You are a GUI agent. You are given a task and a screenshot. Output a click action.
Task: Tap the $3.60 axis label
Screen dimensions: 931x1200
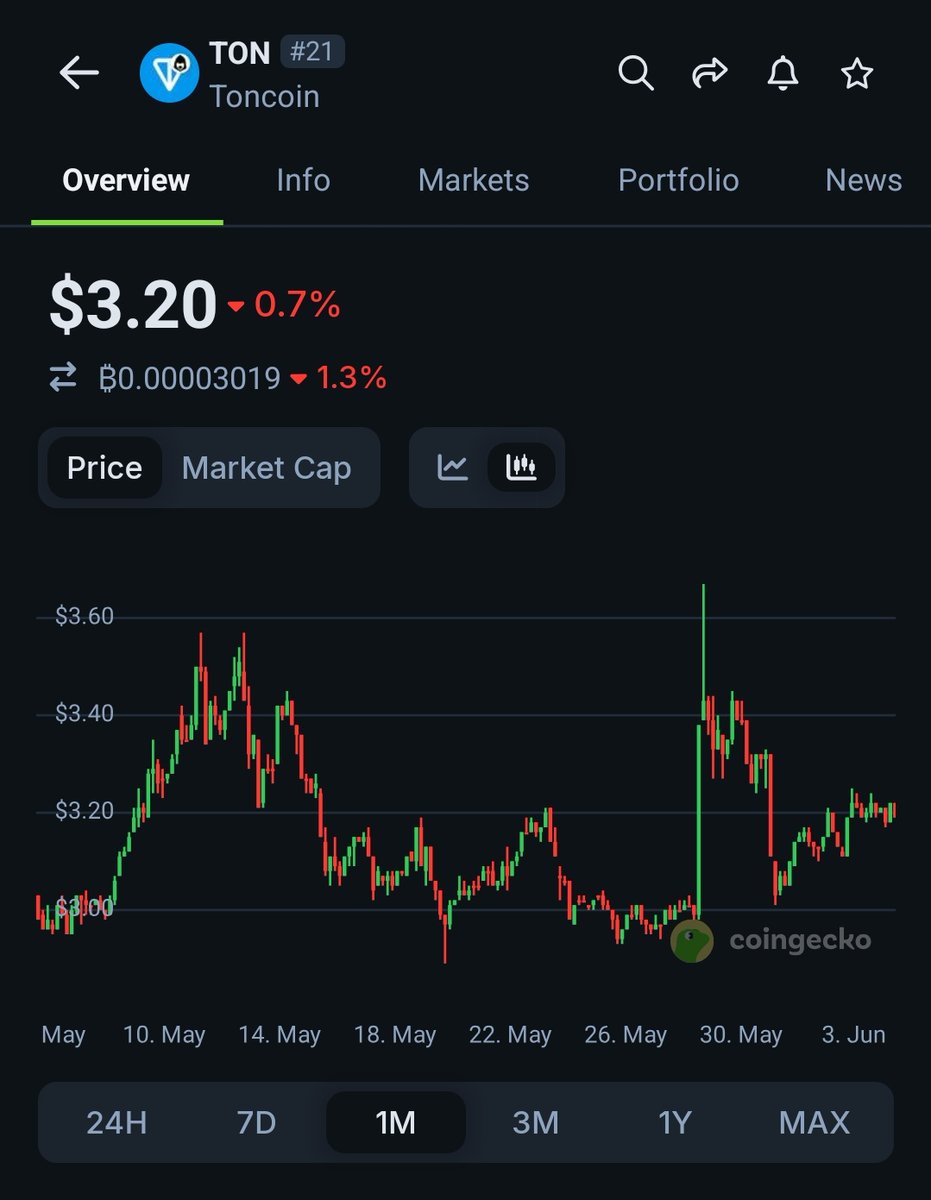[85, 616]
